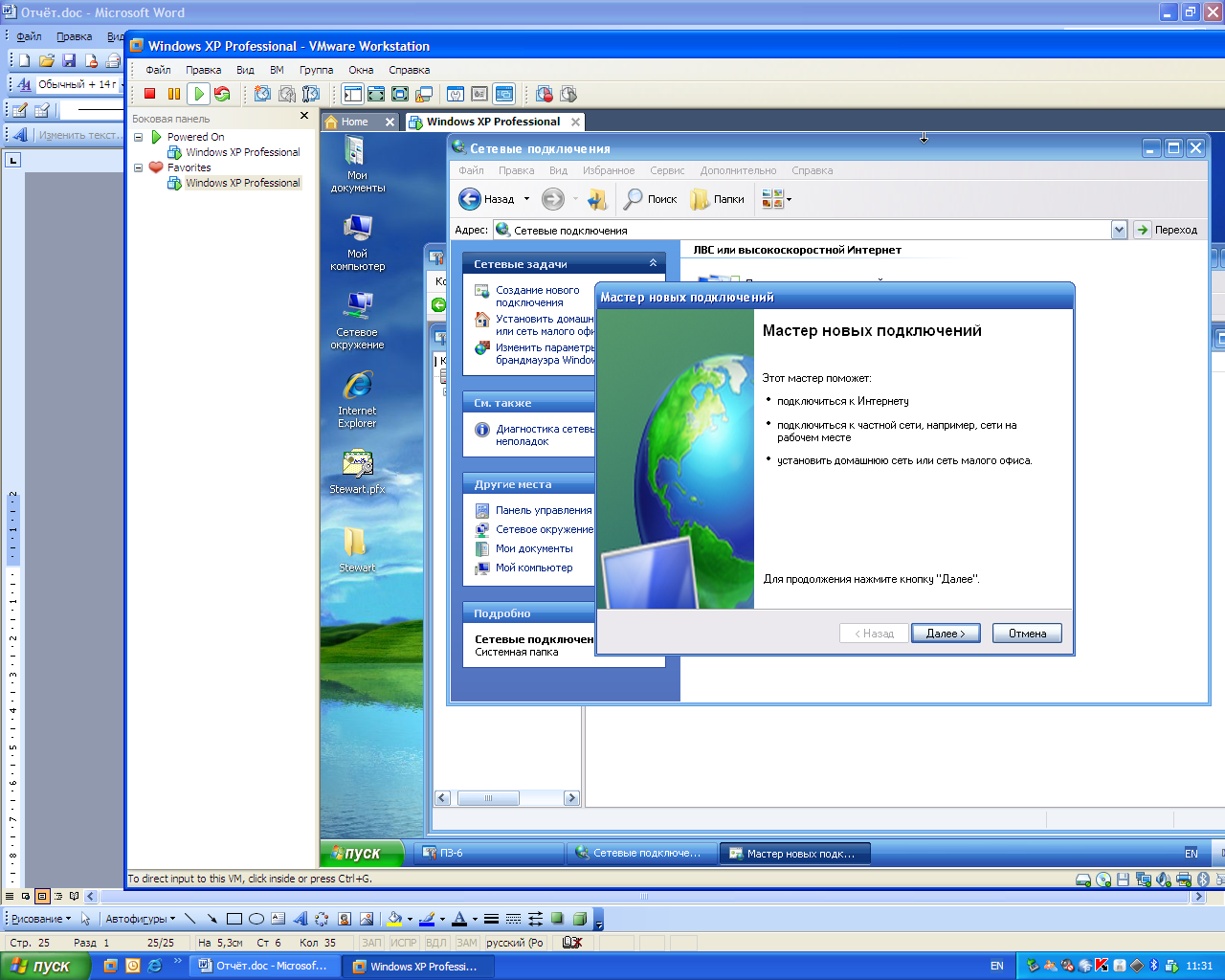The width and height of the screenshot is (1225, 980).
Task: Open the Назад history dropdown arrow
Action: tap(526, 199)
